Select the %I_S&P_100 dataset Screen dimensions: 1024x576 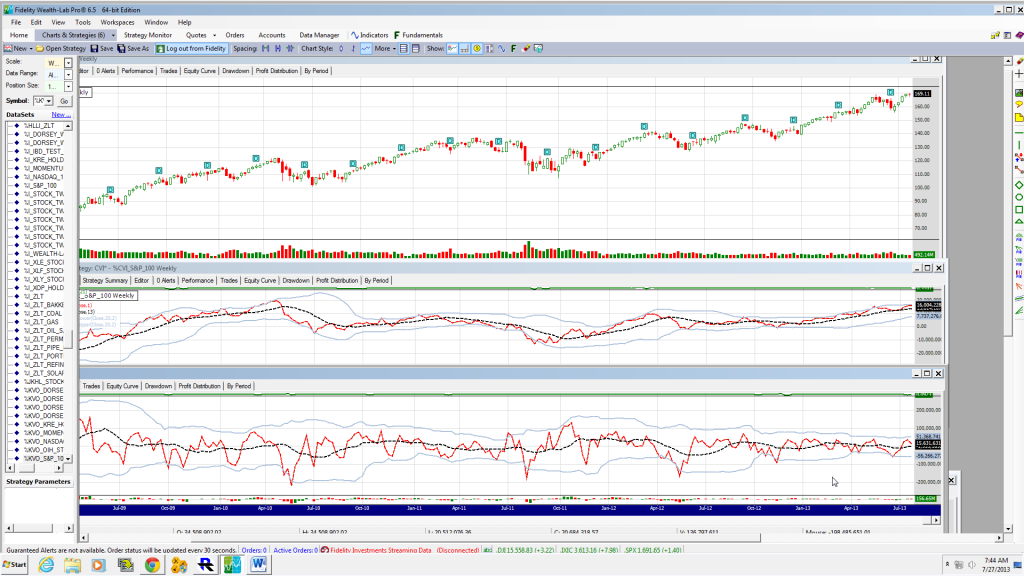40,185
